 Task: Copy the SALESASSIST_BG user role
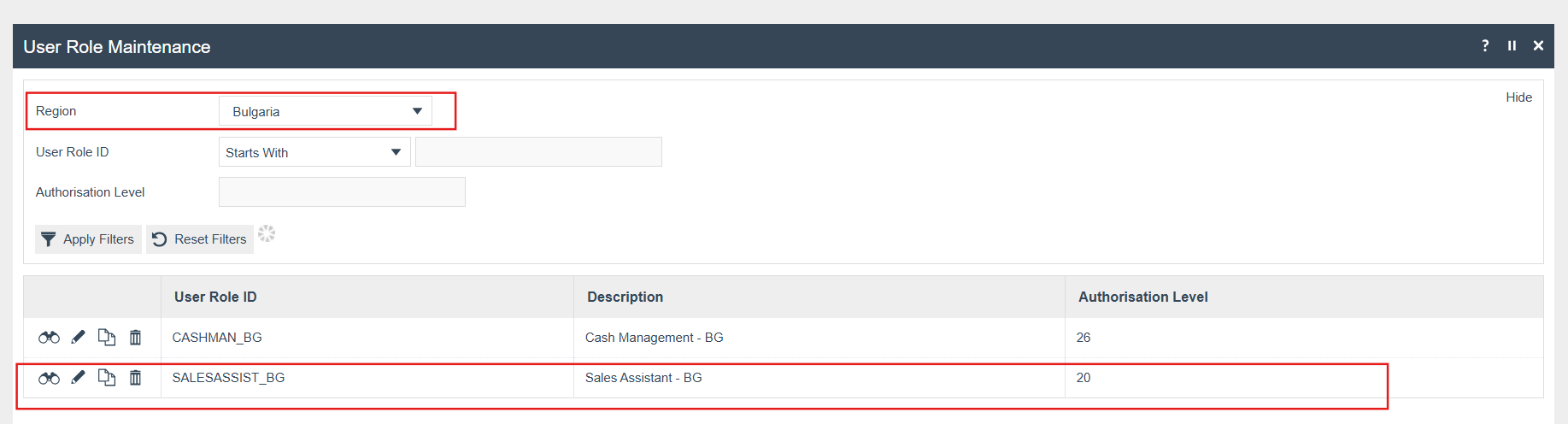click(x=107, y=378)
